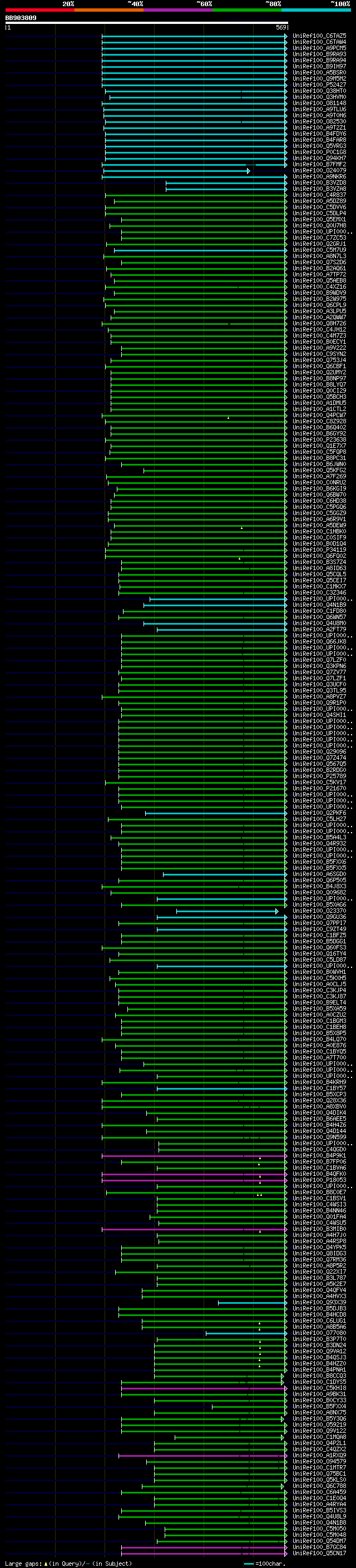
Task: Click the 569 query length label
Action: tap(281, 27)
